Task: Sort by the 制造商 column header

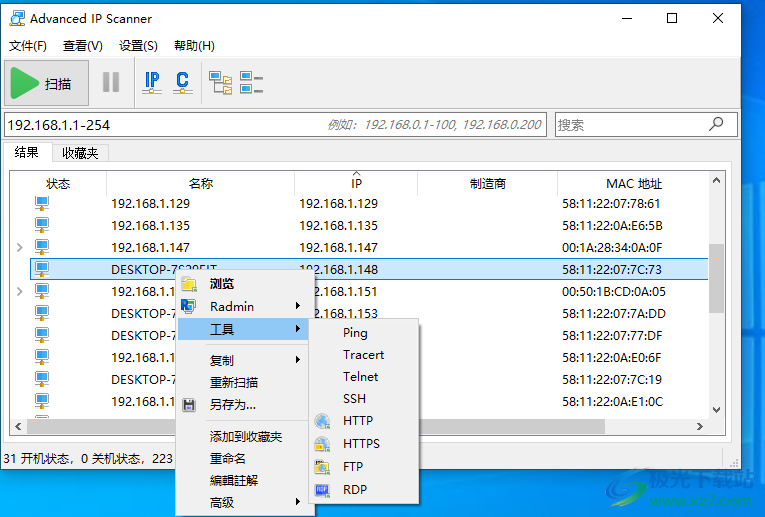Action: coord(487,183)
